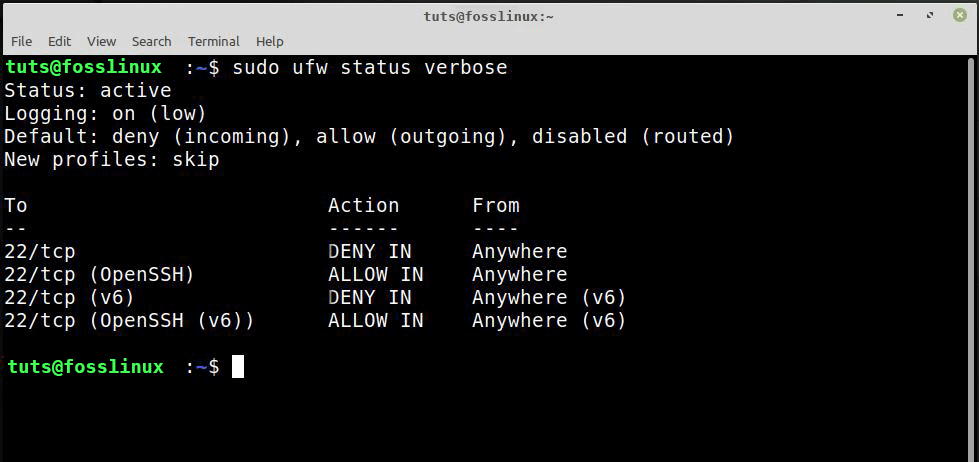Screen dimensions: 979x462
Task: Open the Terminal menu
Action: 213,41
